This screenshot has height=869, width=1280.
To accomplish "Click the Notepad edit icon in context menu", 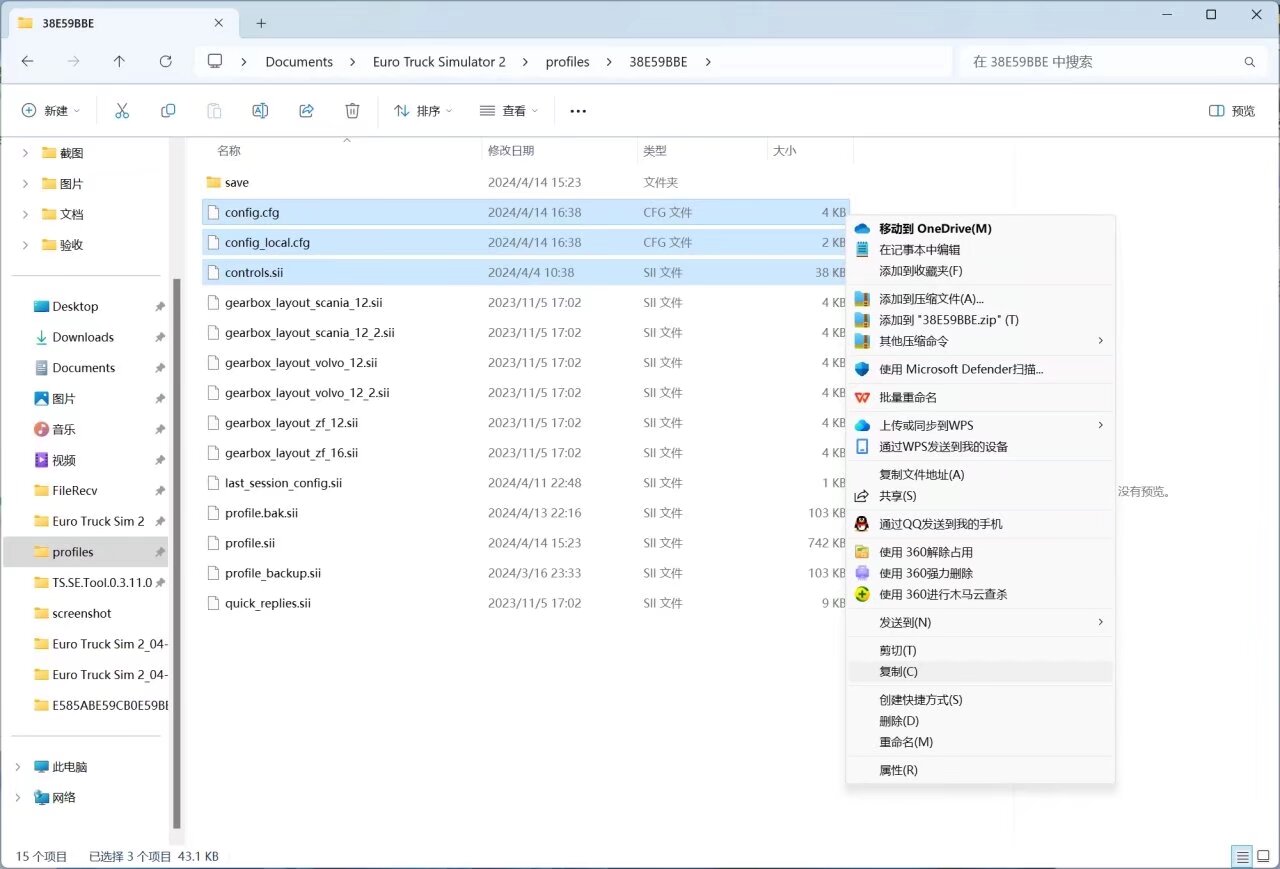I will pos(862,250).
